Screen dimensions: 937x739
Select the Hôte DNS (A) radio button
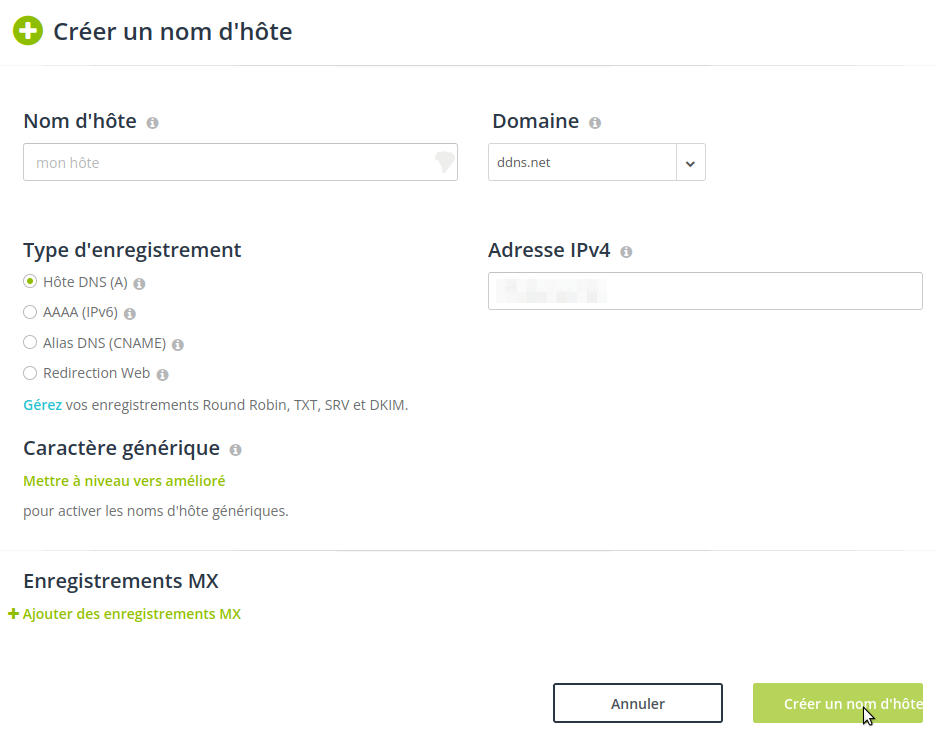30,282
